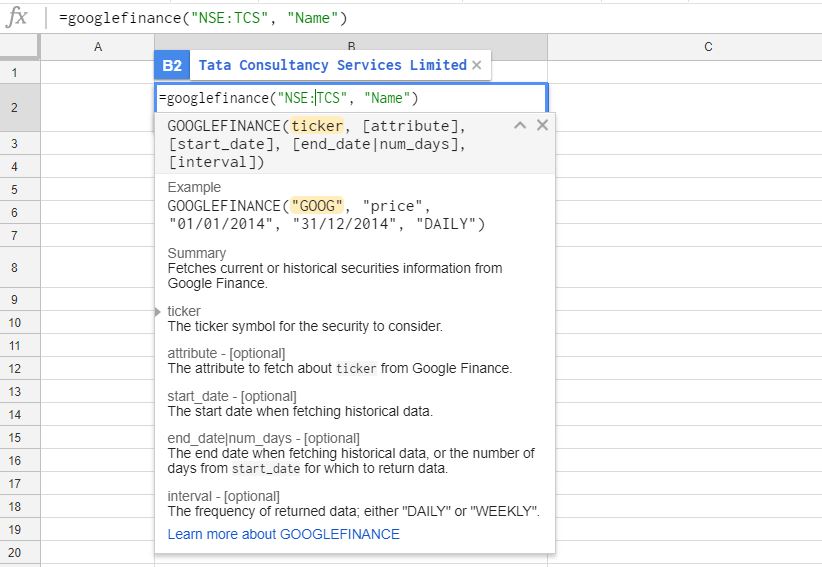Collapse the GOOGLEFINANCE help with the chevron
822x567 pixels.
[x=519, y=125]
